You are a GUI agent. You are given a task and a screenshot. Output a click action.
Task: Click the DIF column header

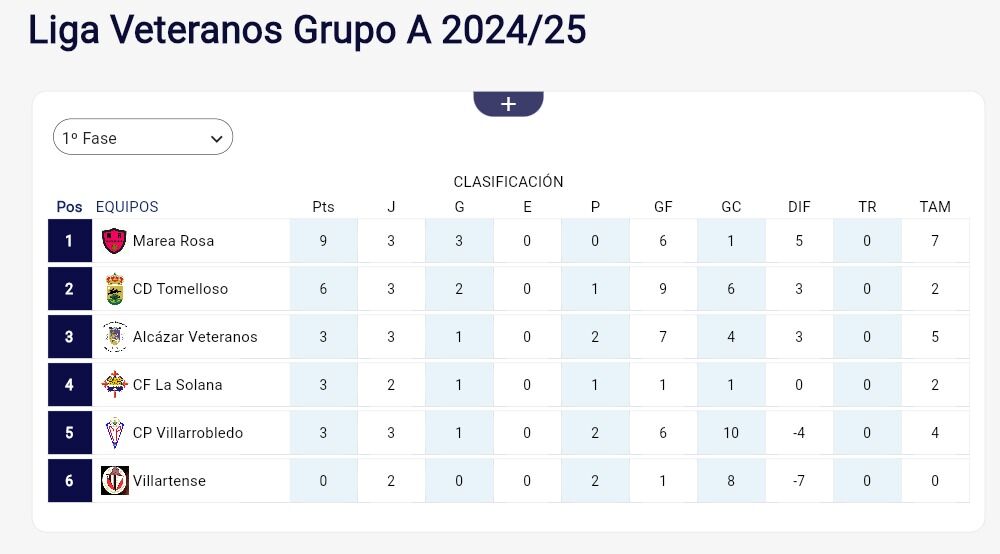pyautogui.click(x=799, y=207)
